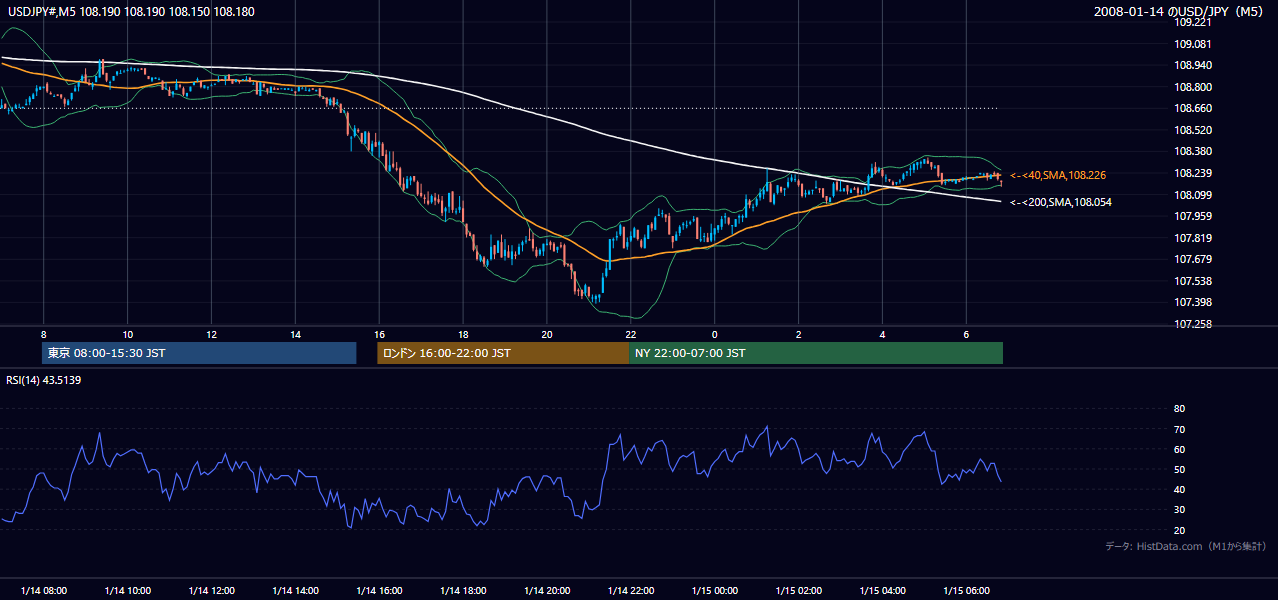Click the '1/14 20:00' bottom time label
Viewport: 1278px width, 600px height.
point(547,591)
